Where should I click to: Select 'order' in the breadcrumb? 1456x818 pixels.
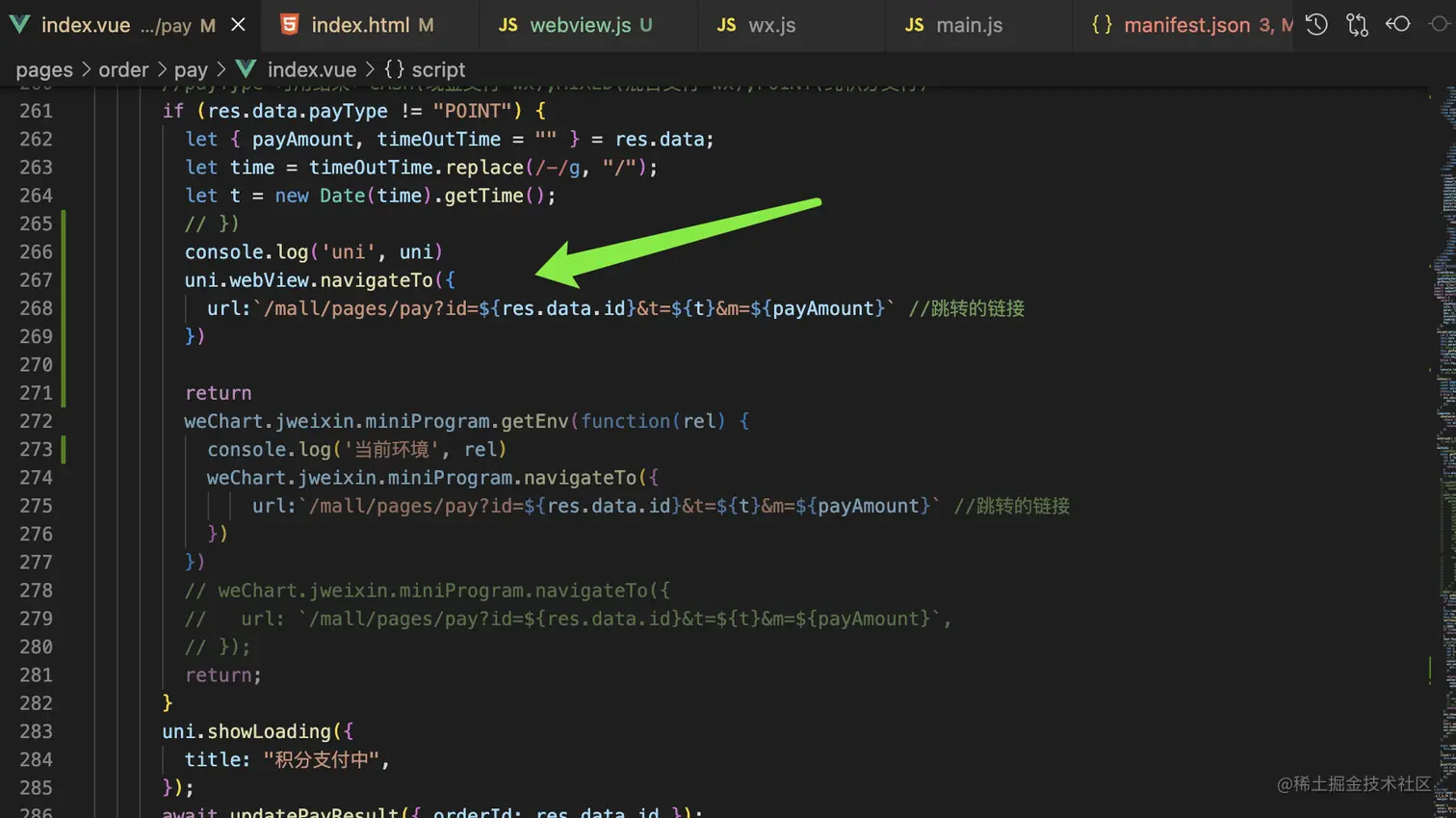(123, 69)
